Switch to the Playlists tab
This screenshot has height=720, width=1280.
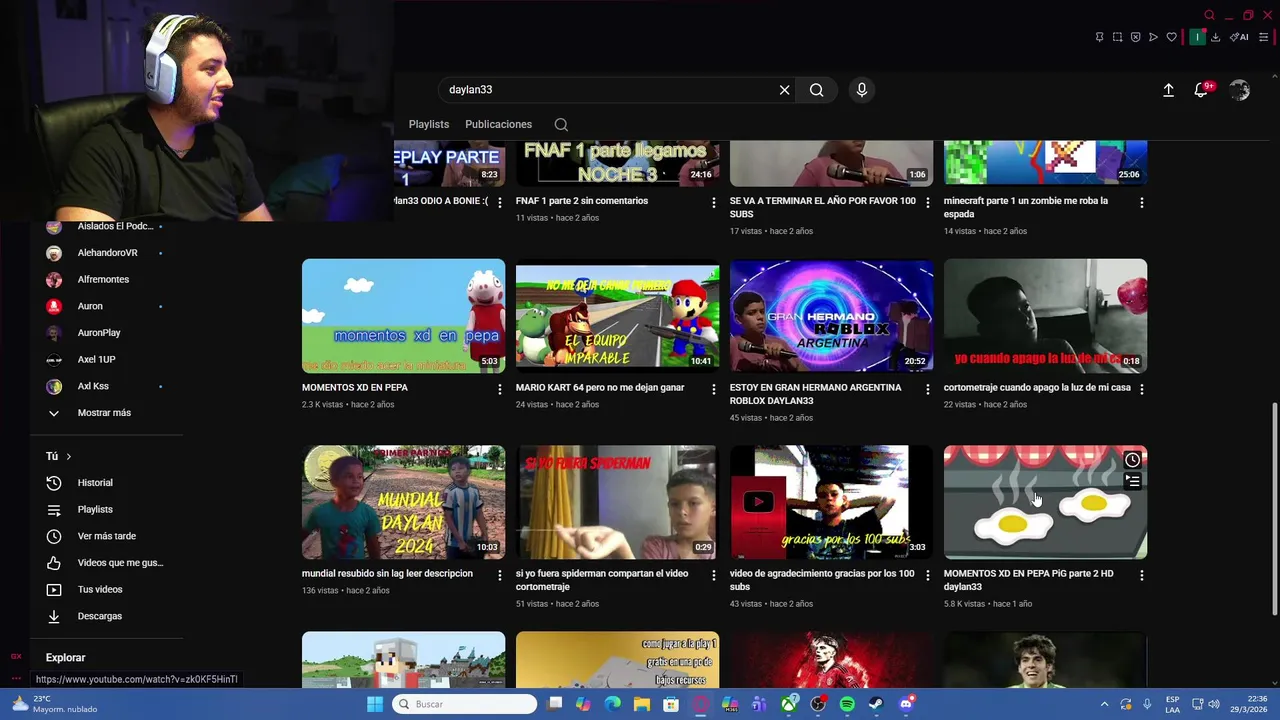pyautogui.click(x=429, y=125)
